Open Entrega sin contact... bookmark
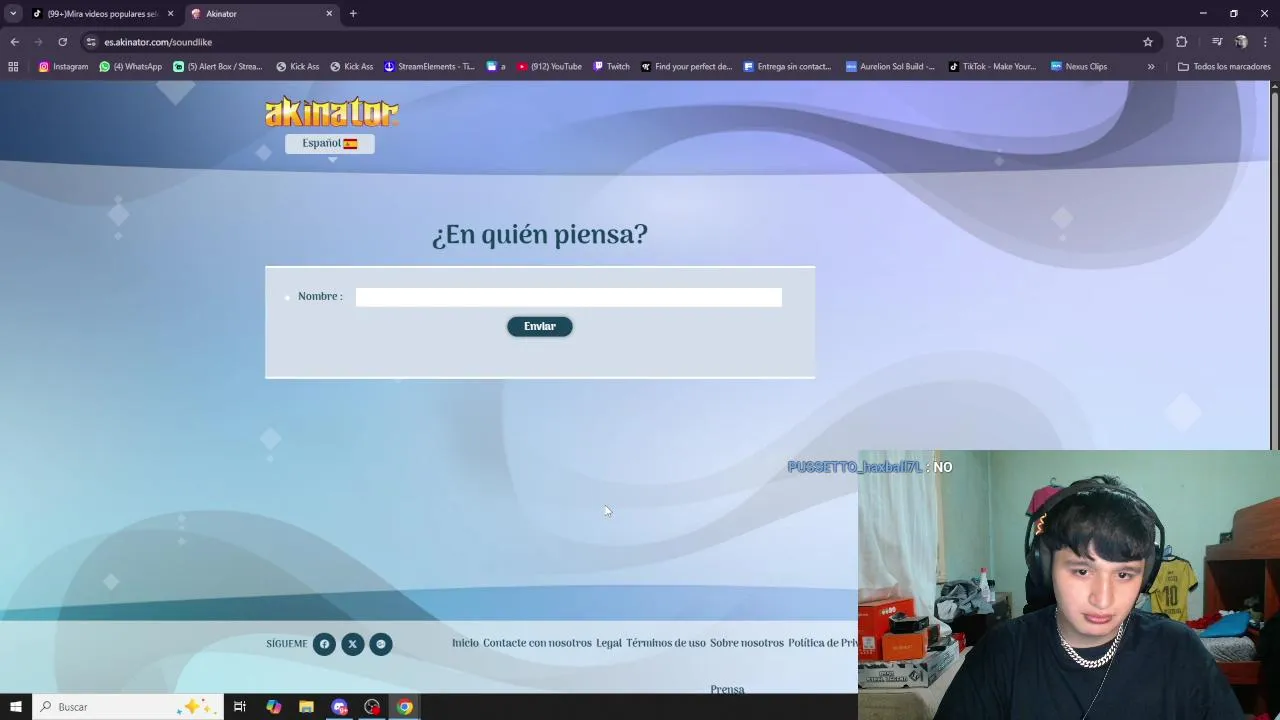 [x=787, y=67]
